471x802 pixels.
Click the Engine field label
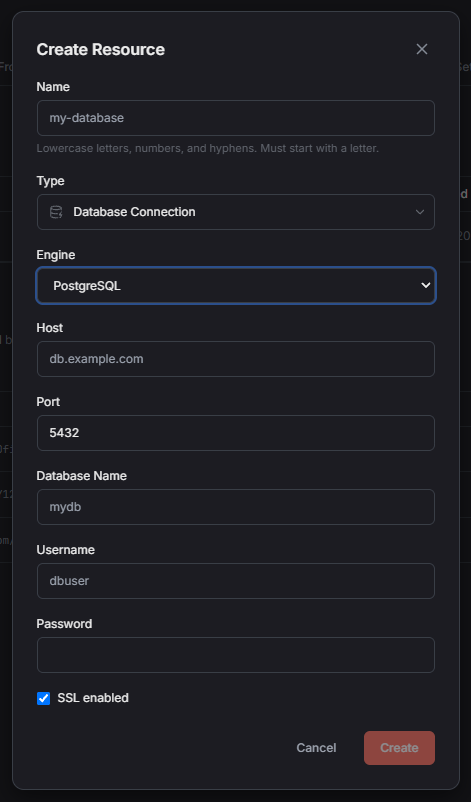[56, 255]
